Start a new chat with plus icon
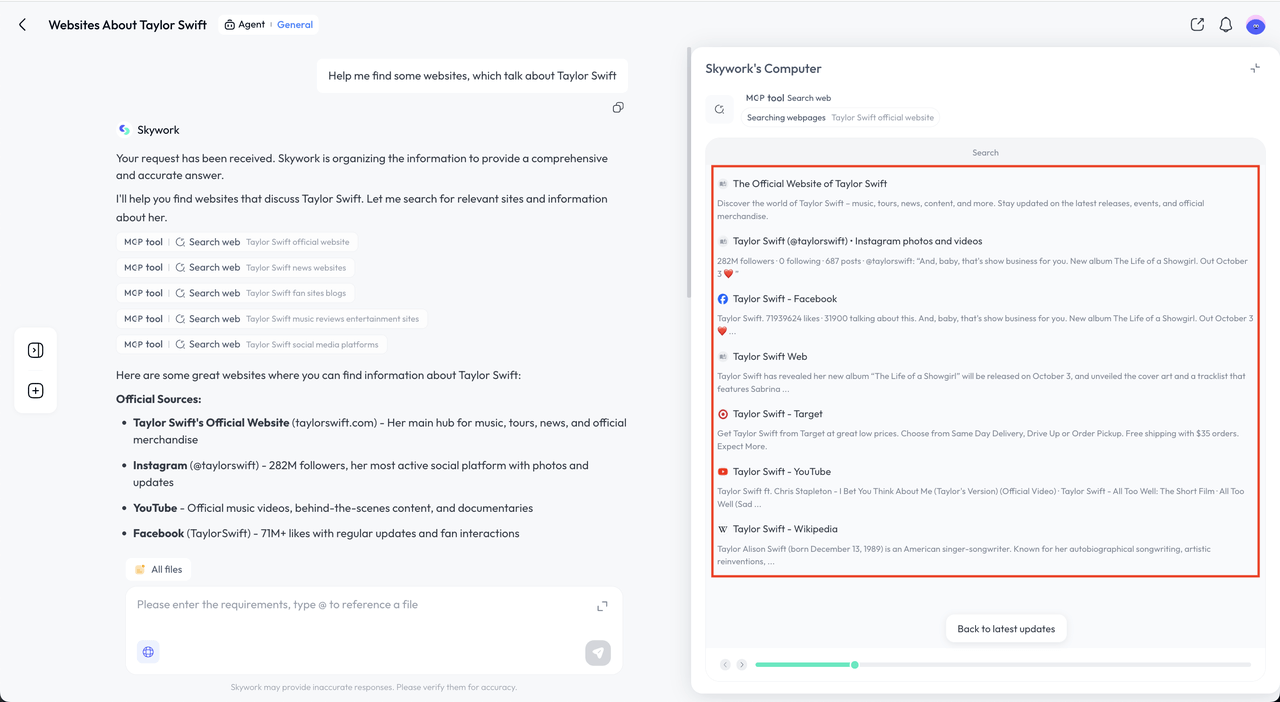This screenshot has width=1280, height=702. [x=36, y=391]
